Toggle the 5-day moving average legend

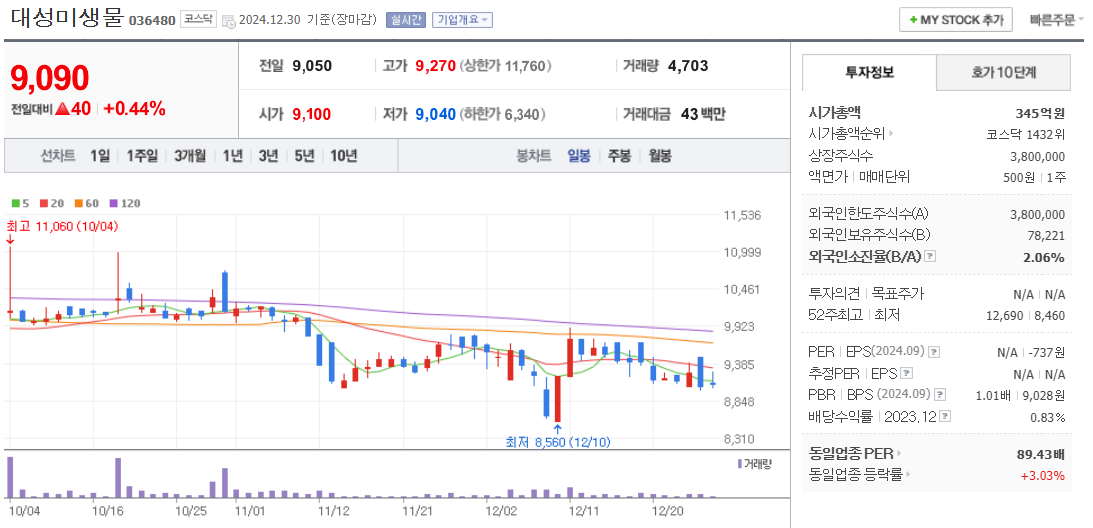click(20, 204)
